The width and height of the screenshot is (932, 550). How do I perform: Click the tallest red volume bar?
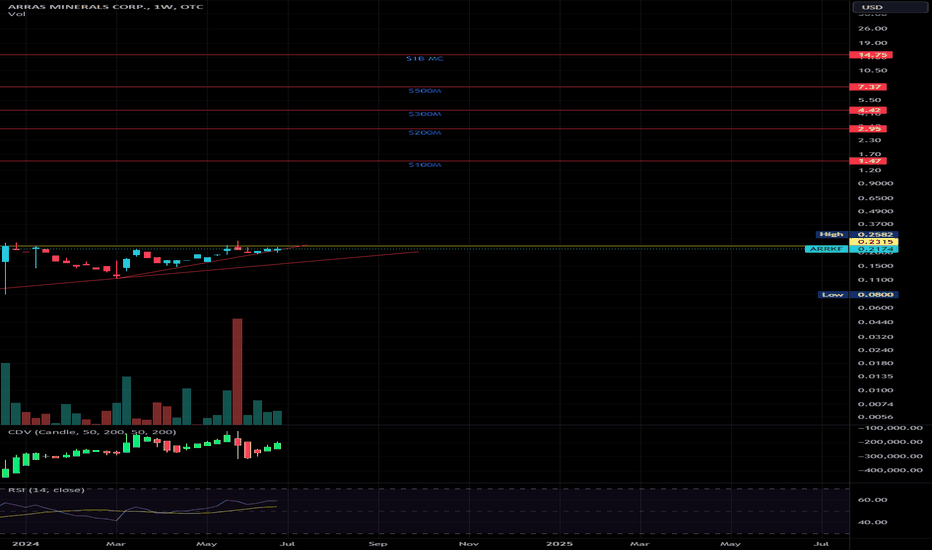(x=237, y=372)
